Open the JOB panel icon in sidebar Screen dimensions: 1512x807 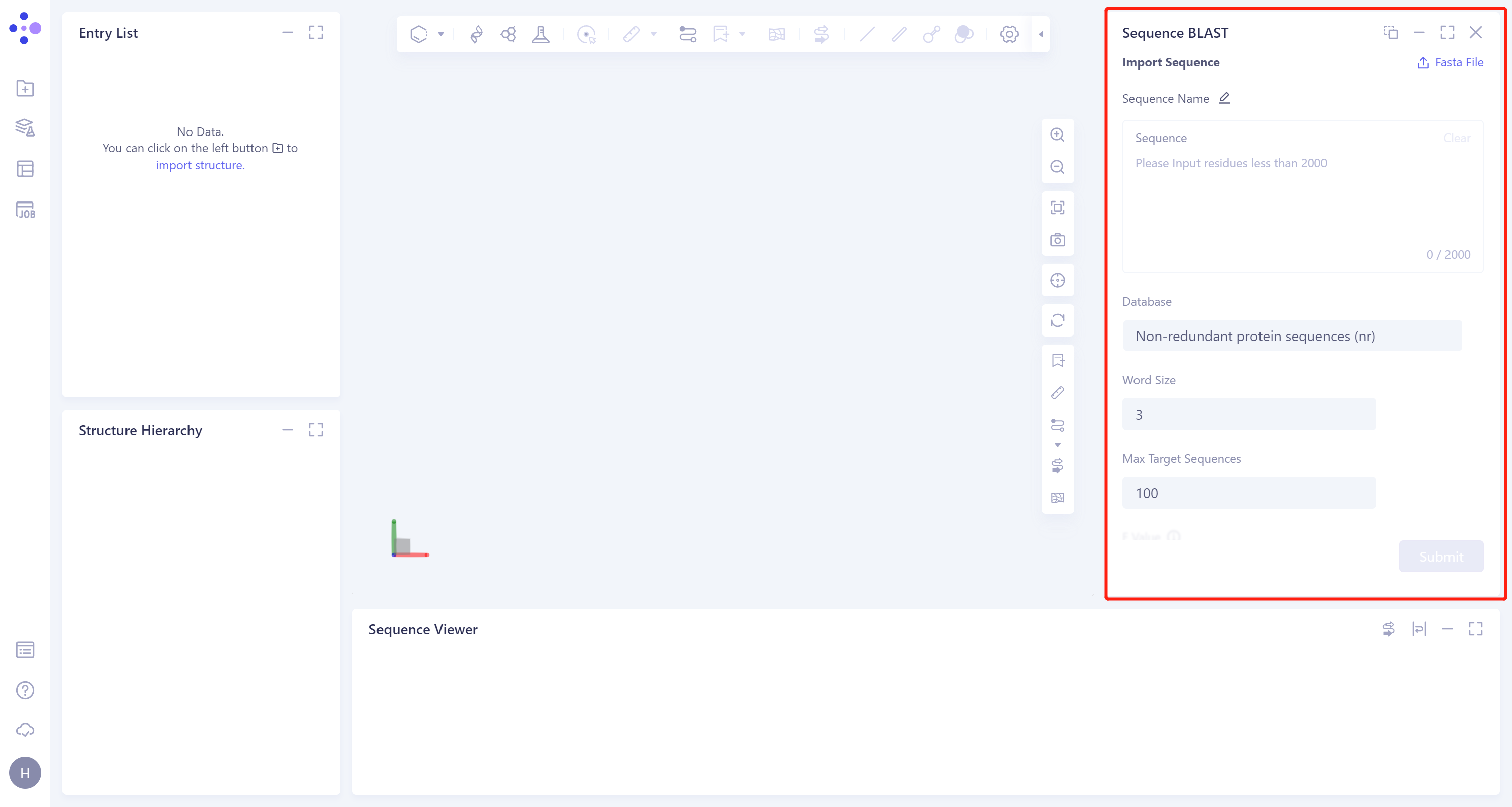click(x=25, y=210)
